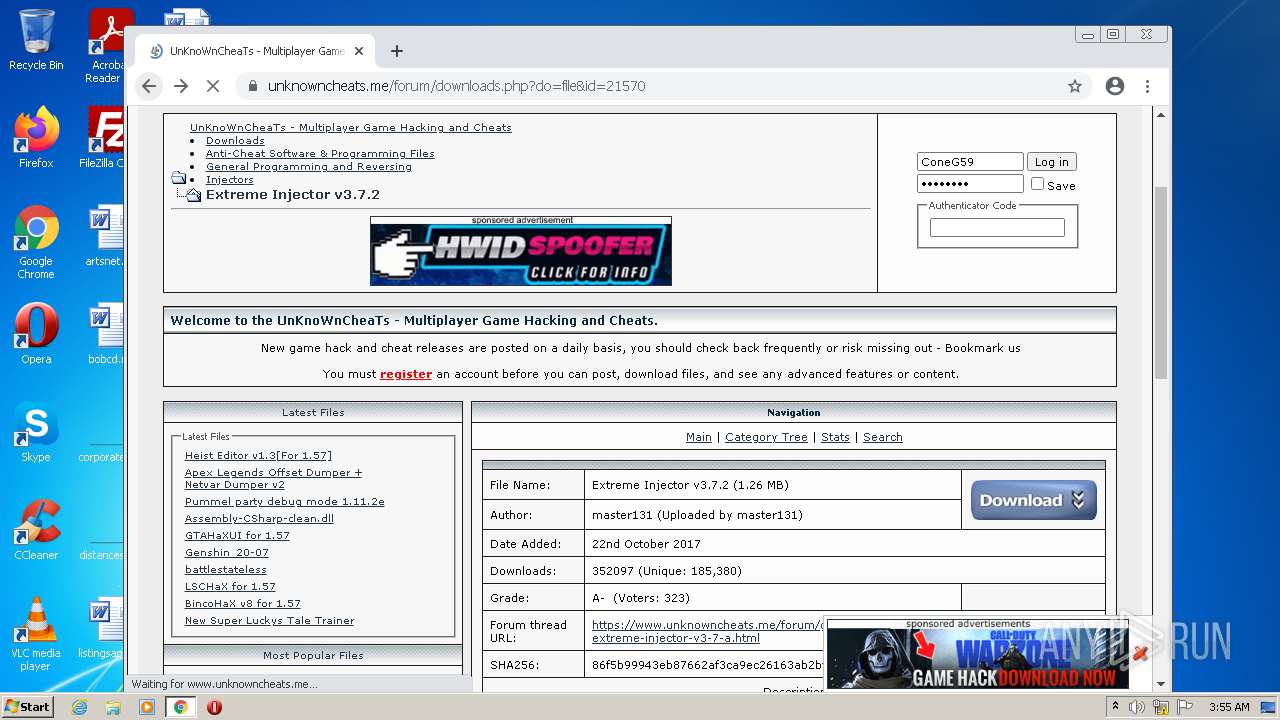This screenshot has width=1280, height=720.
Task: Open the Chrome three-dot menu
Action: point(1148,86)
